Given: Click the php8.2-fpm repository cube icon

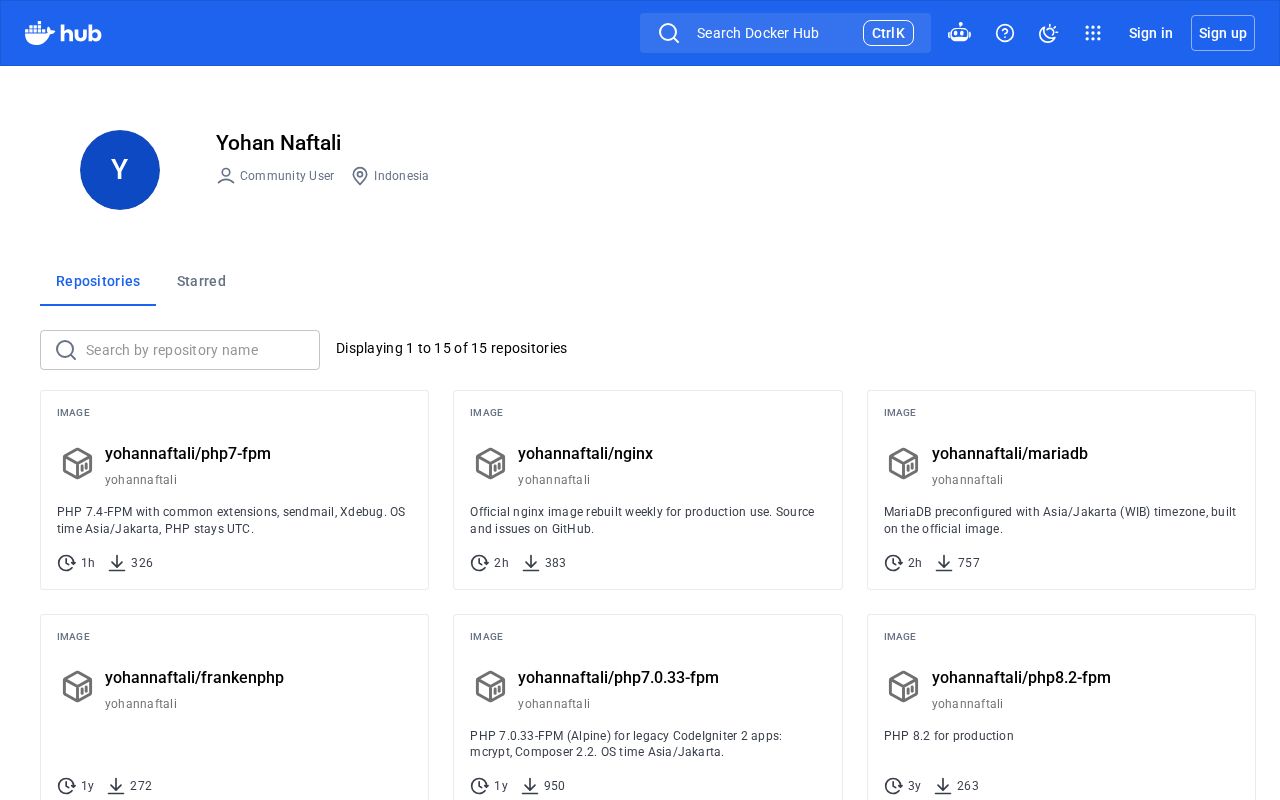Looking at the screenshot, I should pyautogui.click(x=903, y=686).
